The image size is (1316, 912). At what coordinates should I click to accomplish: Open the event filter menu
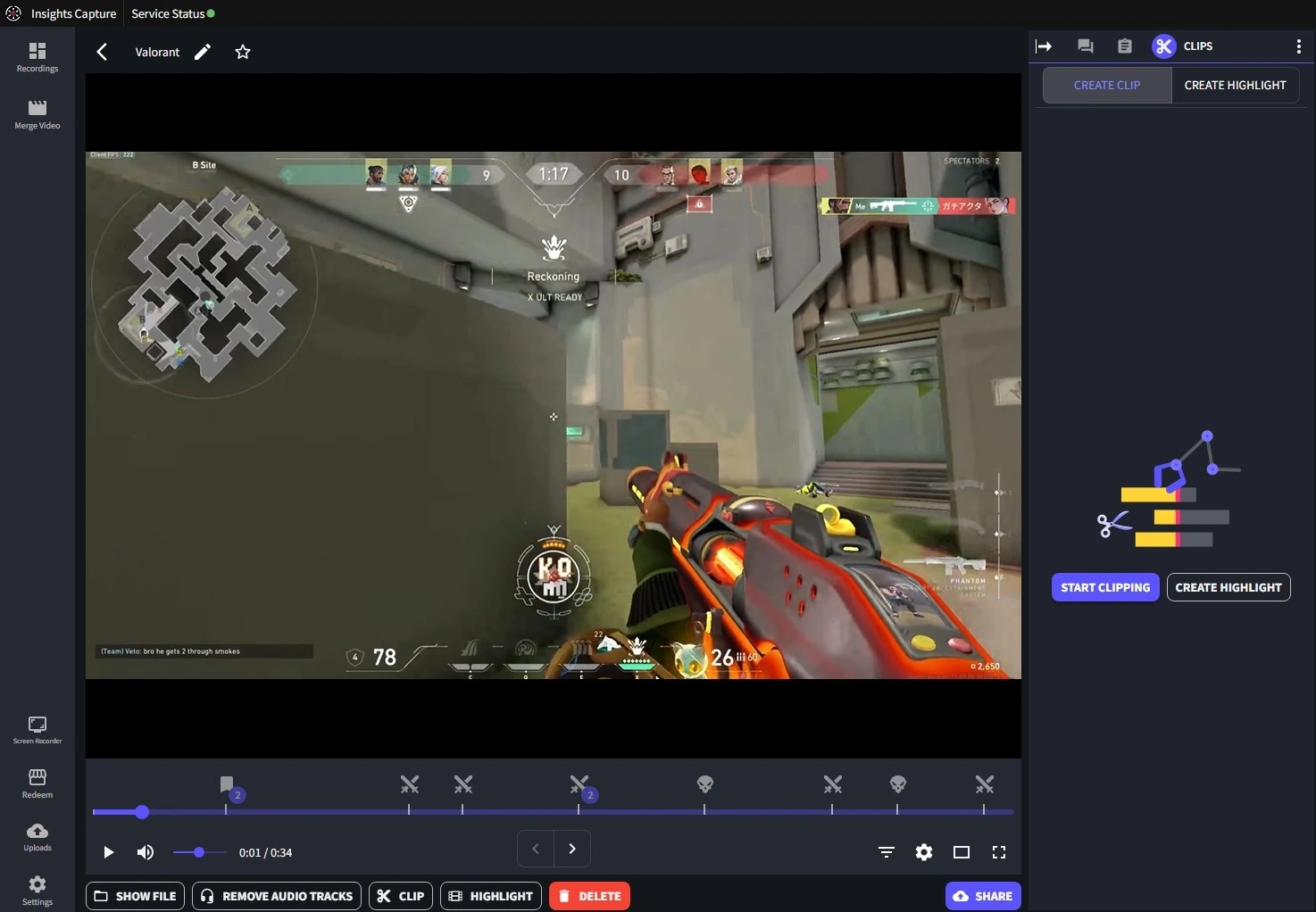point(887,852)
